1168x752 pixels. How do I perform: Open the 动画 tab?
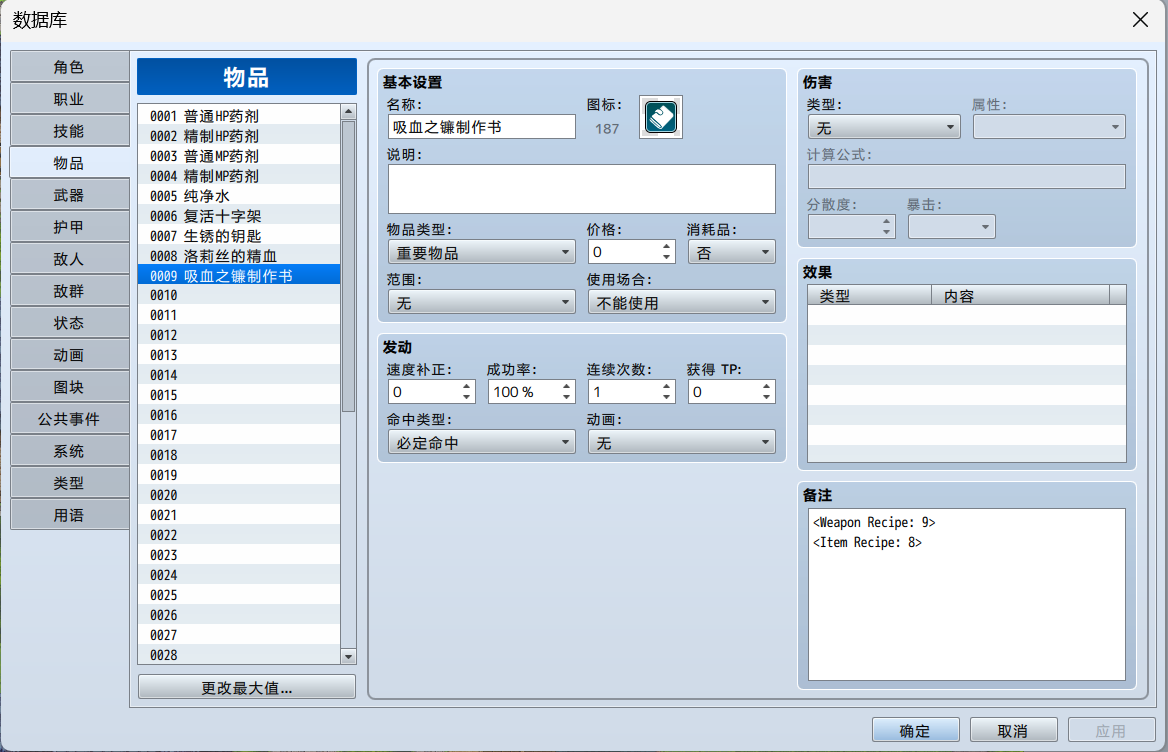point(69,355)
